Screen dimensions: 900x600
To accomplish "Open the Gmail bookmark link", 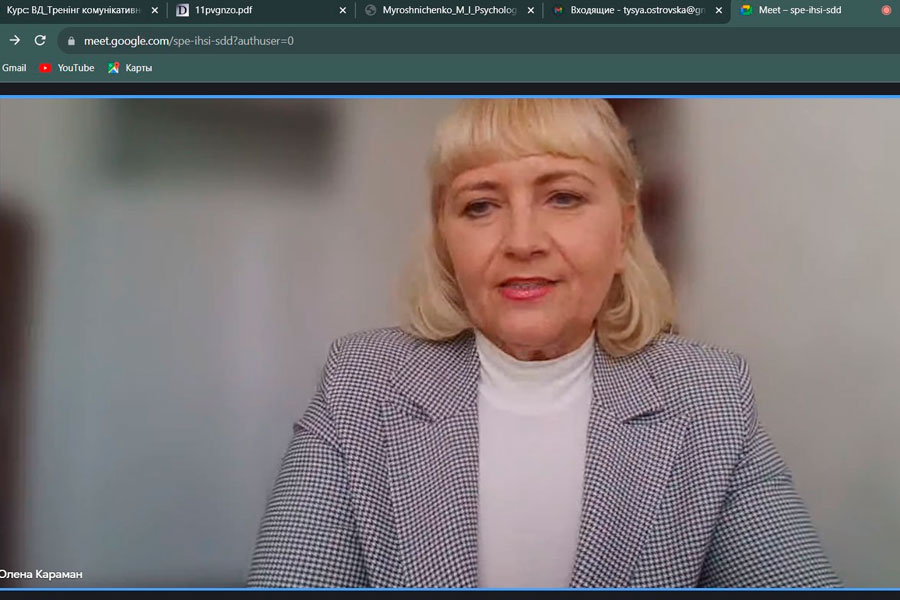I will pyautogui.click(x=14, y=68).
